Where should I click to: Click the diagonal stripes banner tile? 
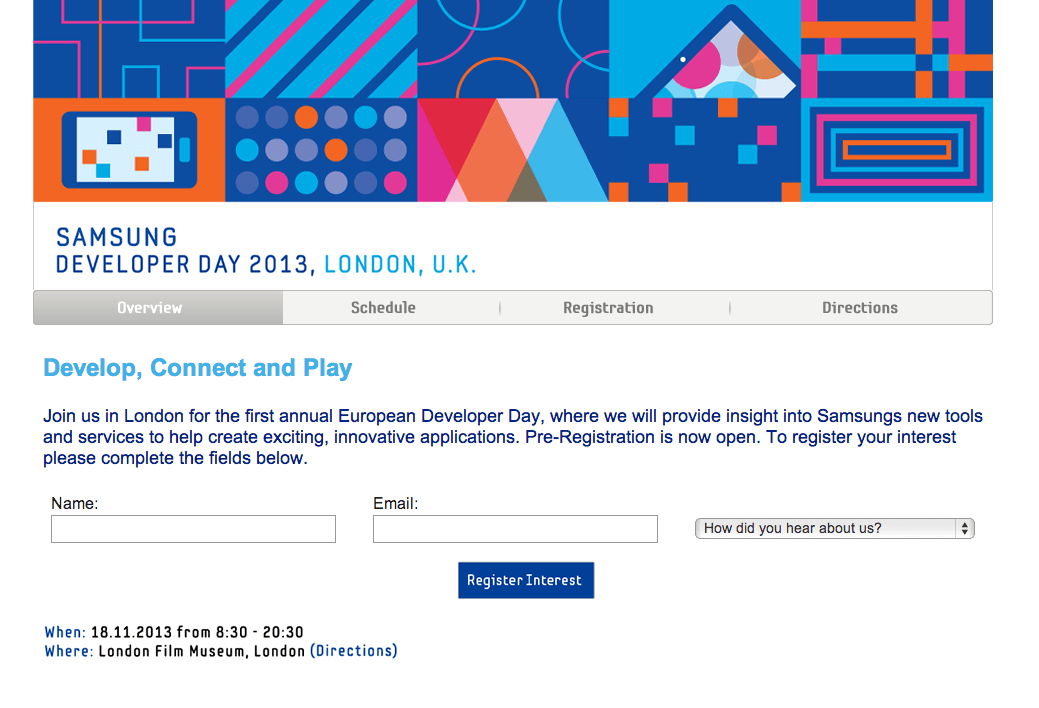[321, 49]
